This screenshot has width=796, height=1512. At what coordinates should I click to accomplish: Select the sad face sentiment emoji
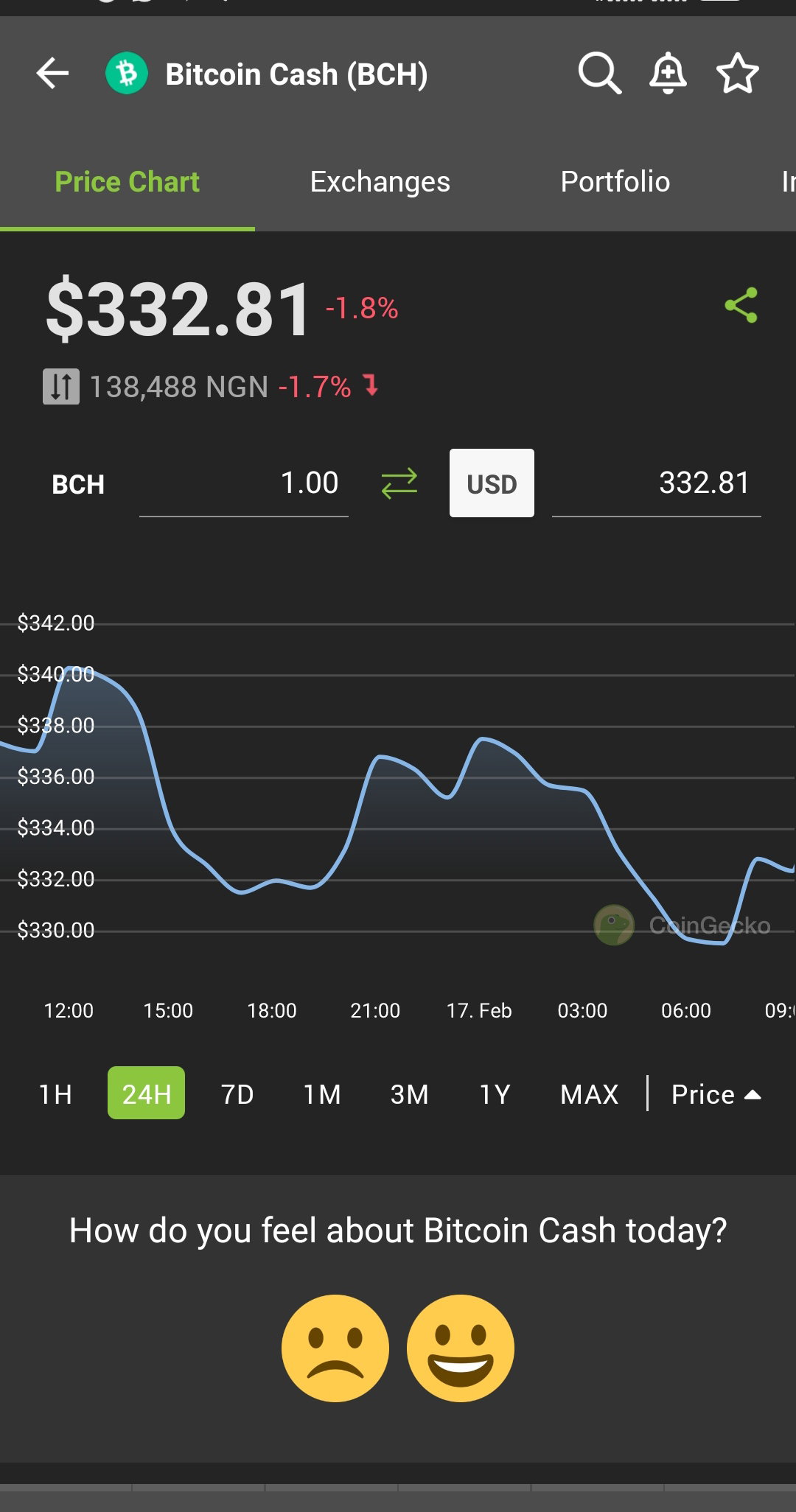pos(335,1348)
